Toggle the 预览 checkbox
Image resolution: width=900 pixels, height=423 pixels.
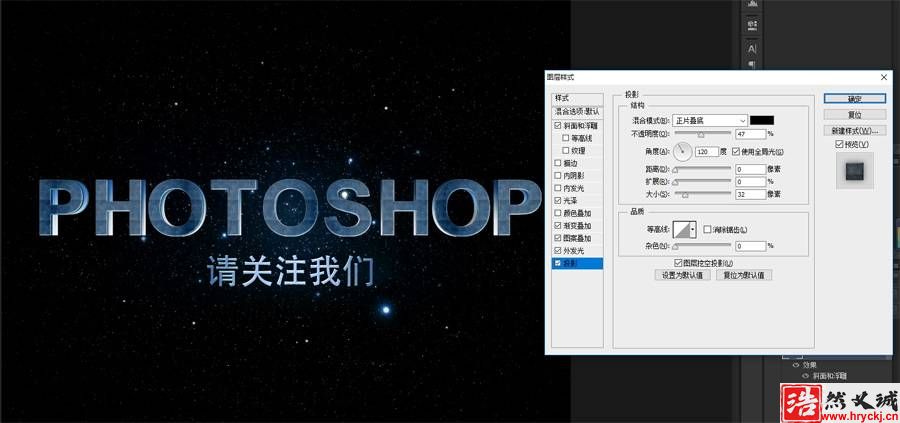pyautogui.click(x=840, y=144)
